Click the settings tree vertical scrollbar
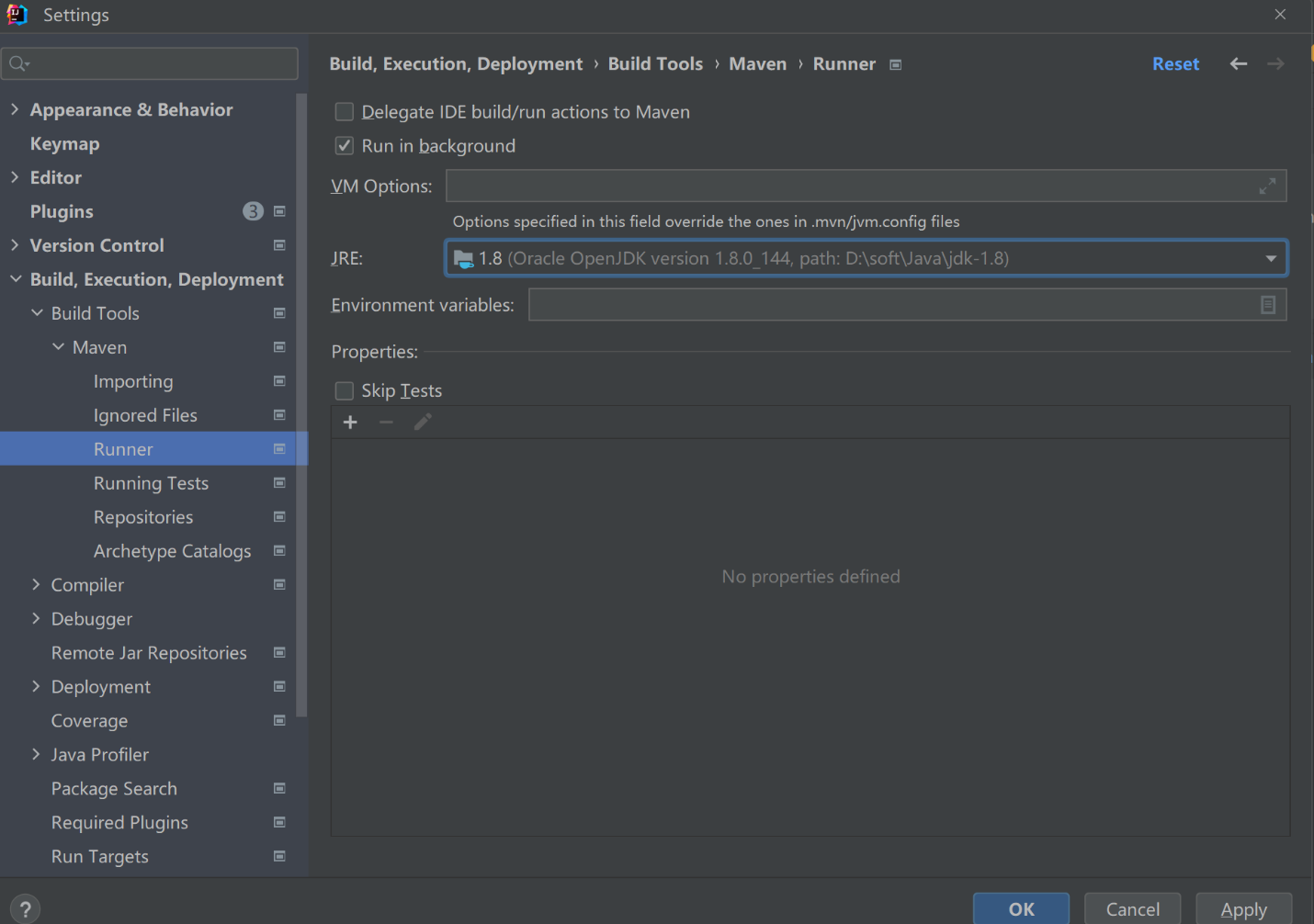This screenshot has height=924, width=1314. pyautogui.click(x=301, y=404)
